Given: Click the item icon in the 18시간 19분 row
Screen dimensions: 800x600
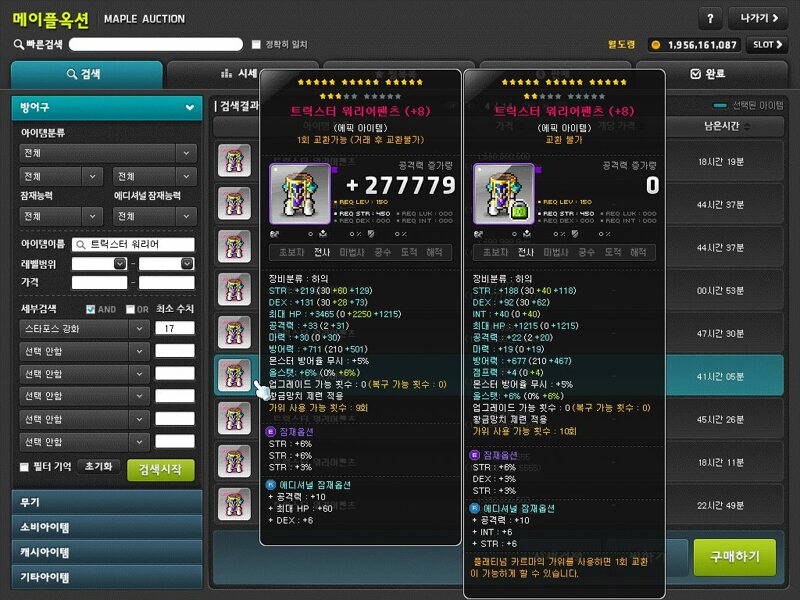Looking at the screenshot, I should (234, 160).
